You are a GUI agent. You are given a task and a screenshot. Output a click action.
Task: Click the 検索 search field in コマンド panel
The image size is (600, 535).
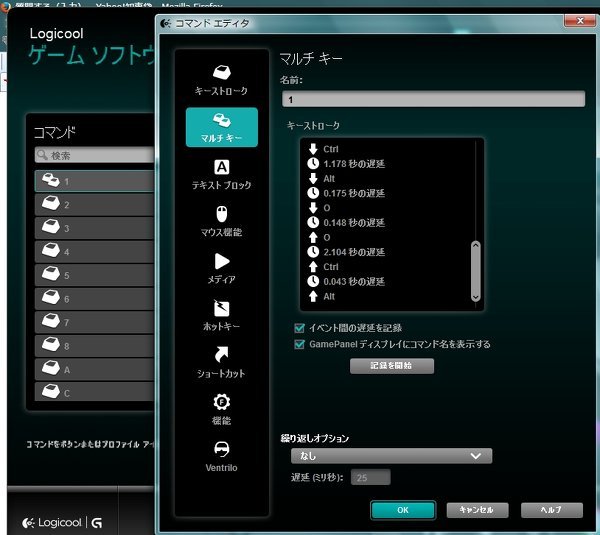(95, 155)
